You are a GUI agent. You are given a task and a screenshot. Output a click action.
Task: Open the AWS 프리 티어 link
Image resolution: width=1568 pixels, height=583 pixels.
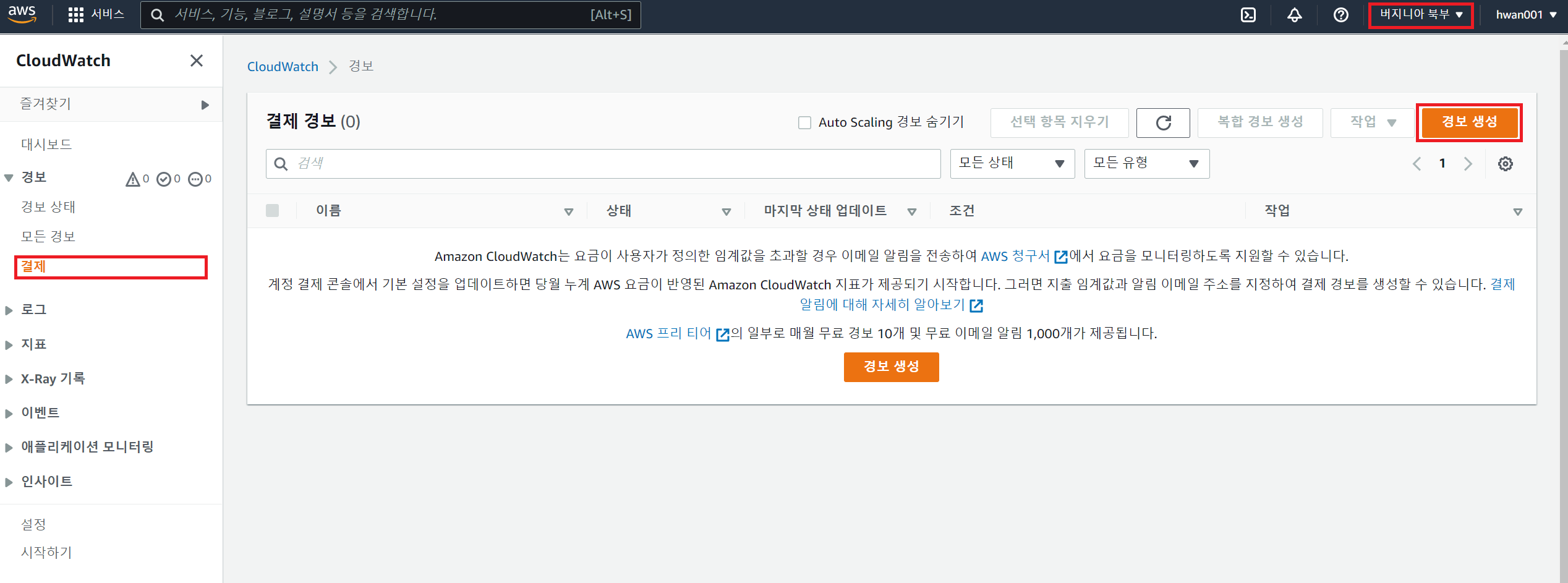tap(678, 334)
